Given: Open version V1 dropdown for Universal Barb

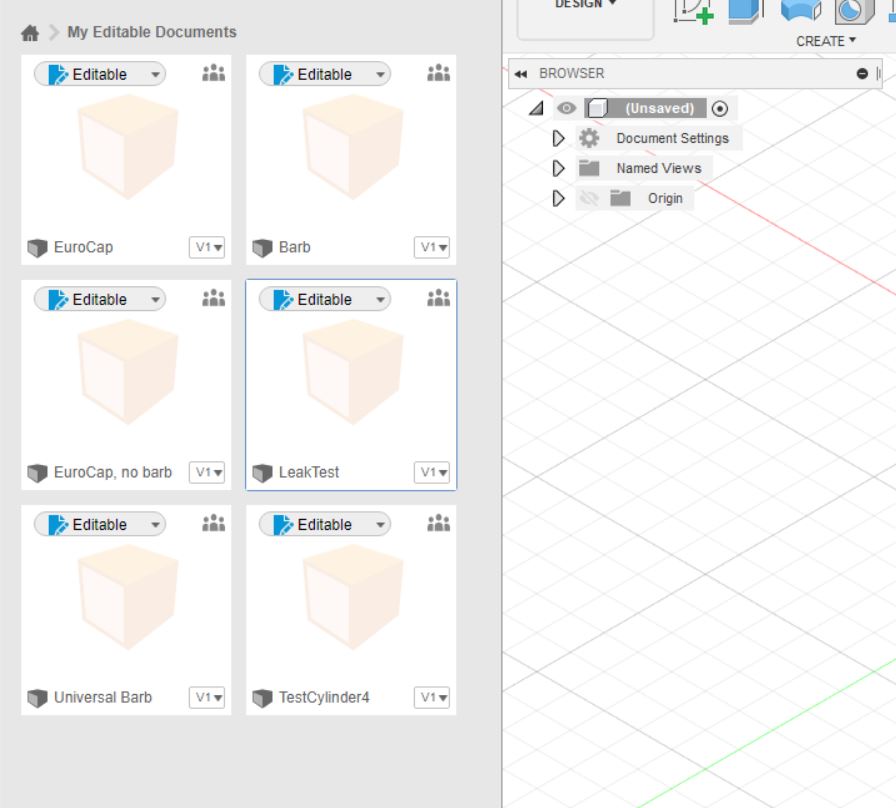Looking at the screenshot, I should click(x=207, y=698).
